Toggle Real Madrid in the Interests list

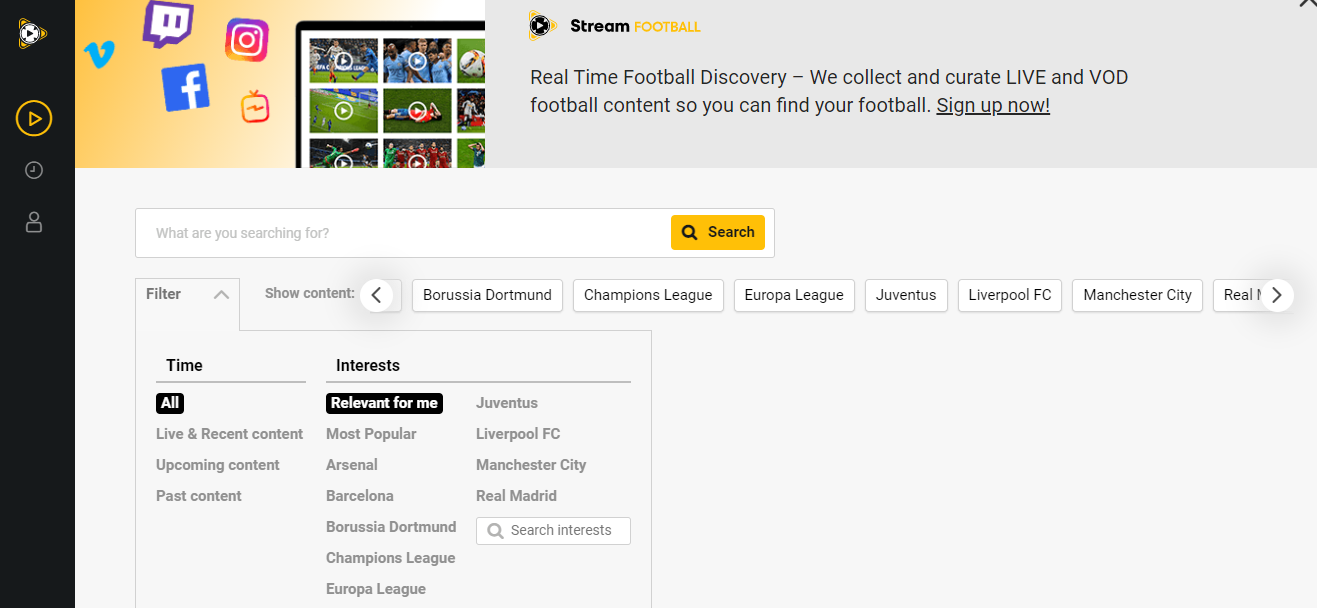(x=516, y=496)
